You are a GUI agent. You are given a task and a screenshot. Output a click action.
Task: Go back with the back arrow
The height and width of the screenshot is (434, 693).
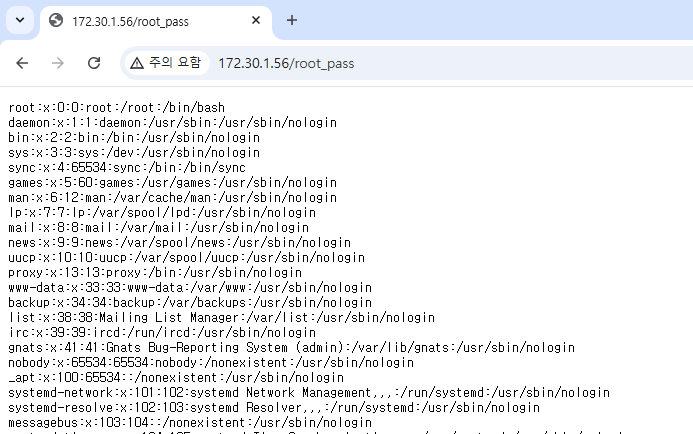click(x=23, y=63)
